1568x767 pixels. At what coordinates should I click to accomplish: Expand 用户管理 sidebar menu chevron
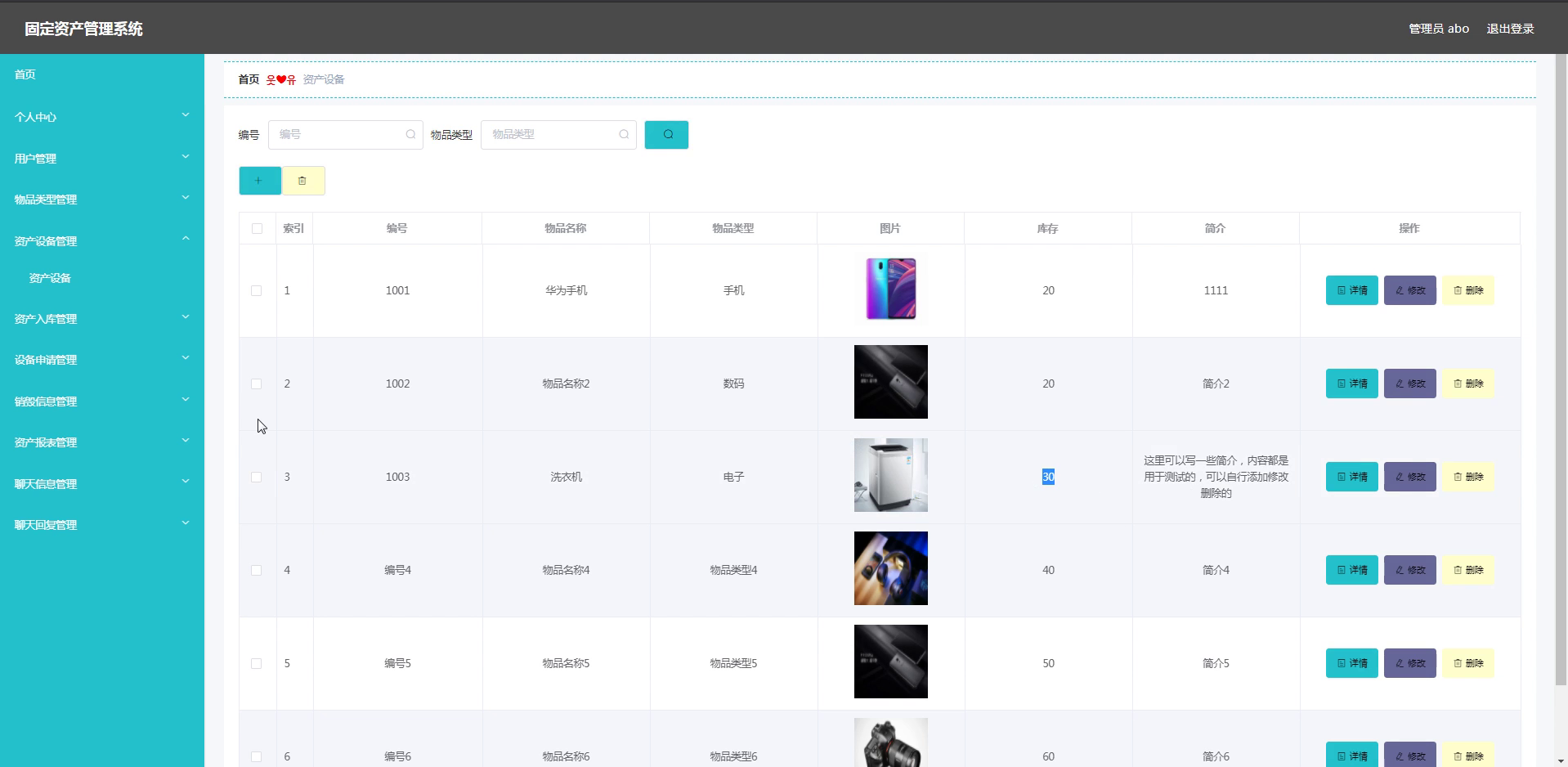[186, 156]
